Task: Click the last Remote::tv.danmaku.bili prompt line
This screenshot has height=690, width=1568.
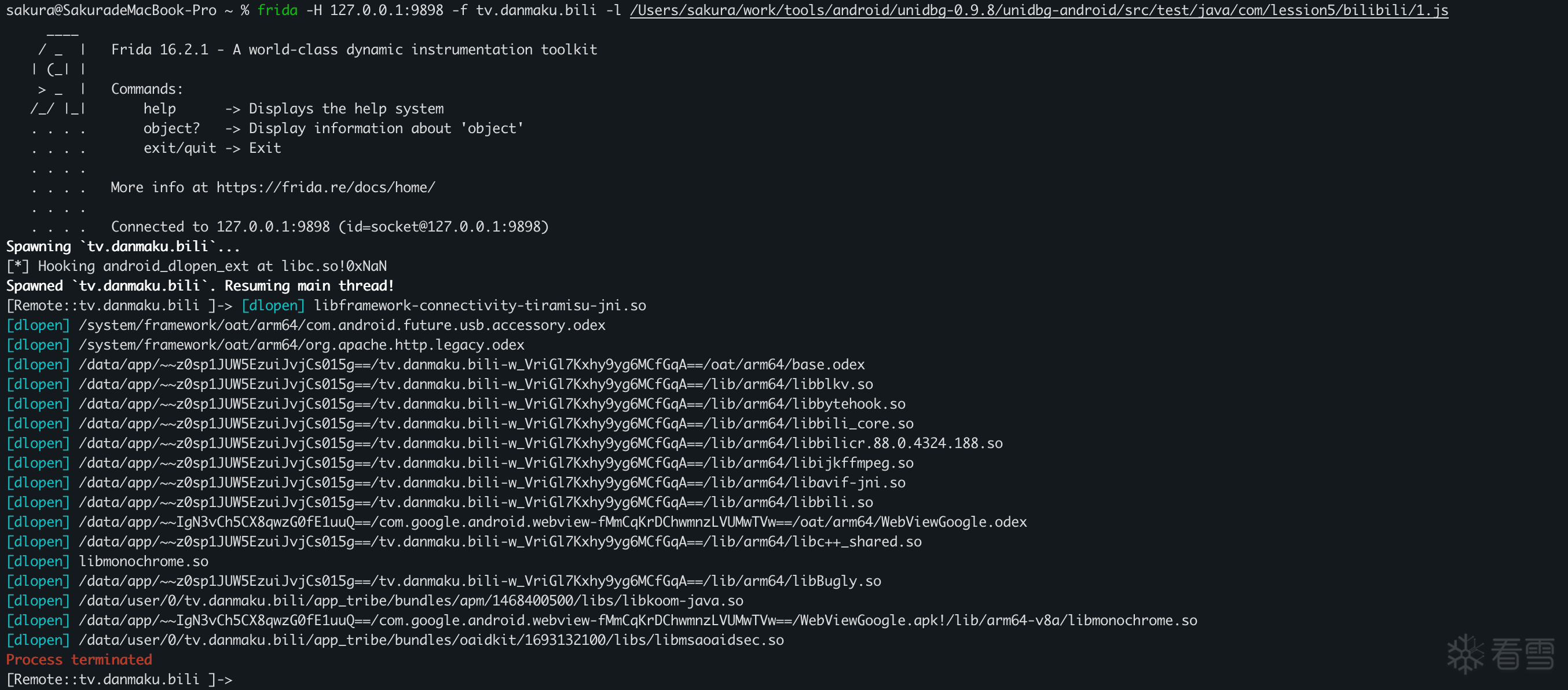Action: click(x=119, y=679)
